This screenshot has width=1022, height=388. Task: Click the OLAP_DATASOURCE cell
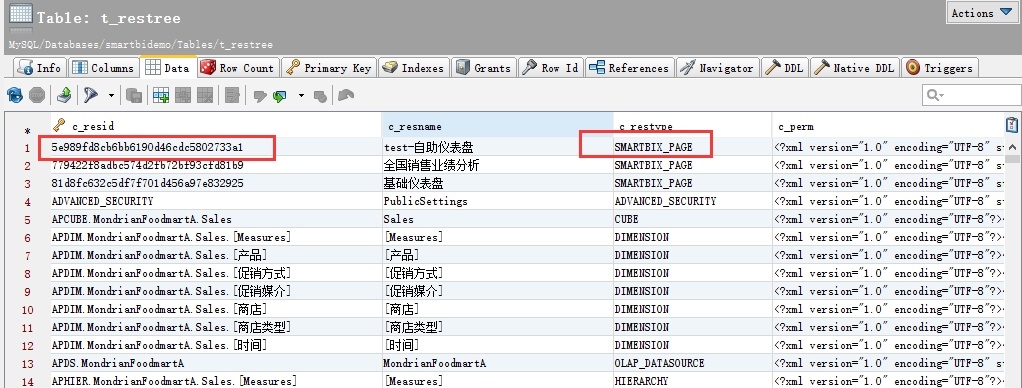pyautogui.click(x=692, y=363)
